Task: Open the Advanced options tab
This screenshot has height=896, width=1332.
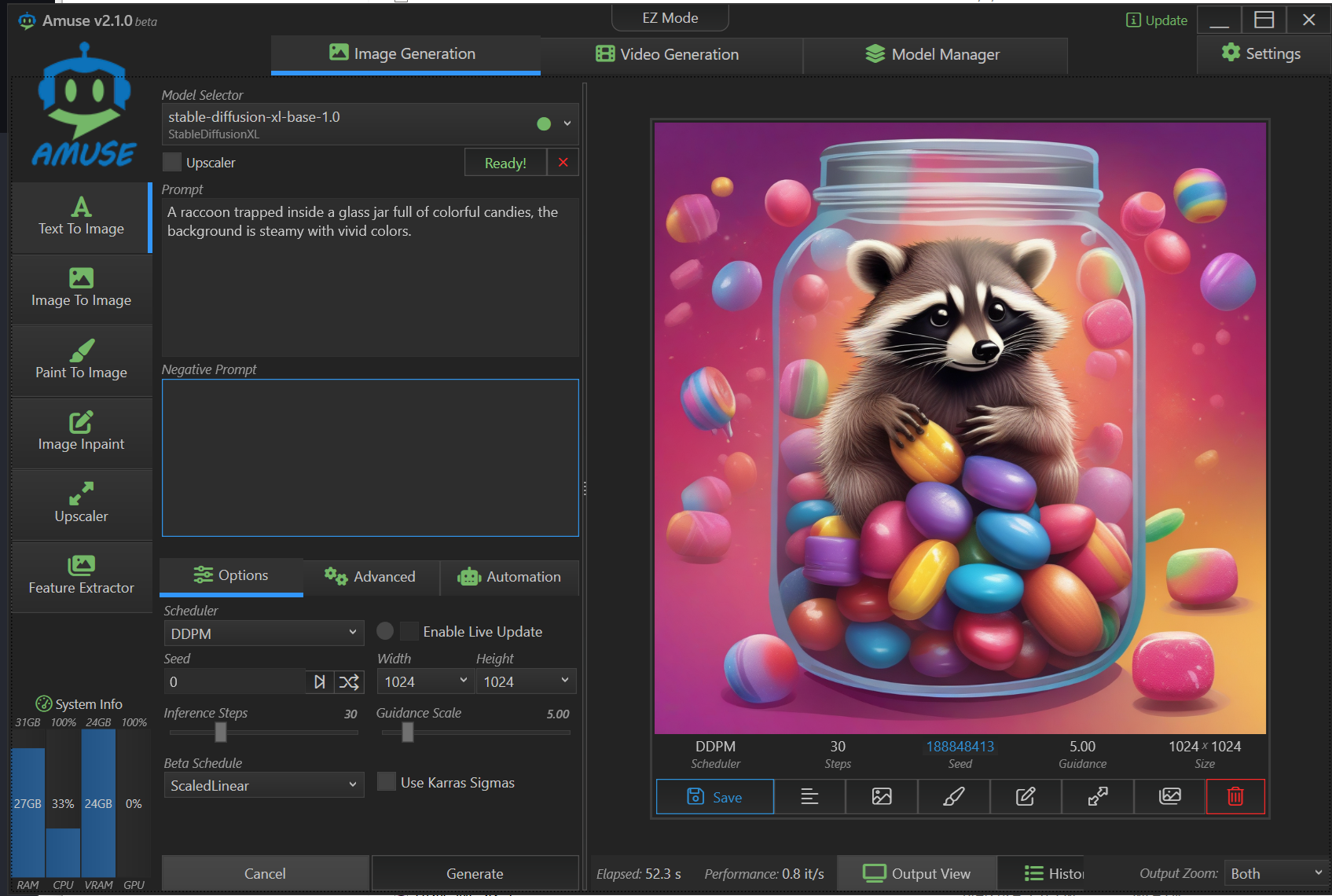Action: pyautogui.click(x=370, y=577)
